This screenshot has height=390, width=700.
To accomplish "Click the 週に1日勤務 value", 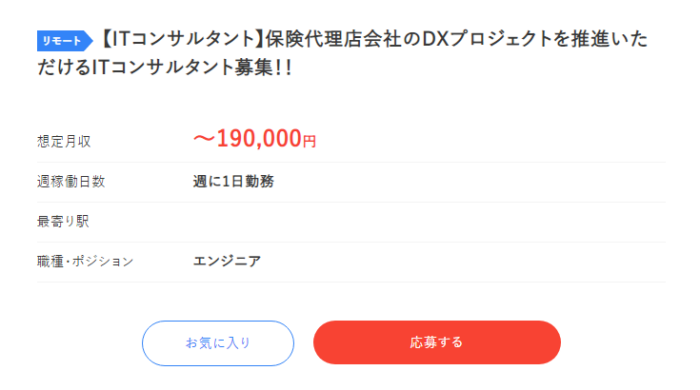I will [233, 181].
